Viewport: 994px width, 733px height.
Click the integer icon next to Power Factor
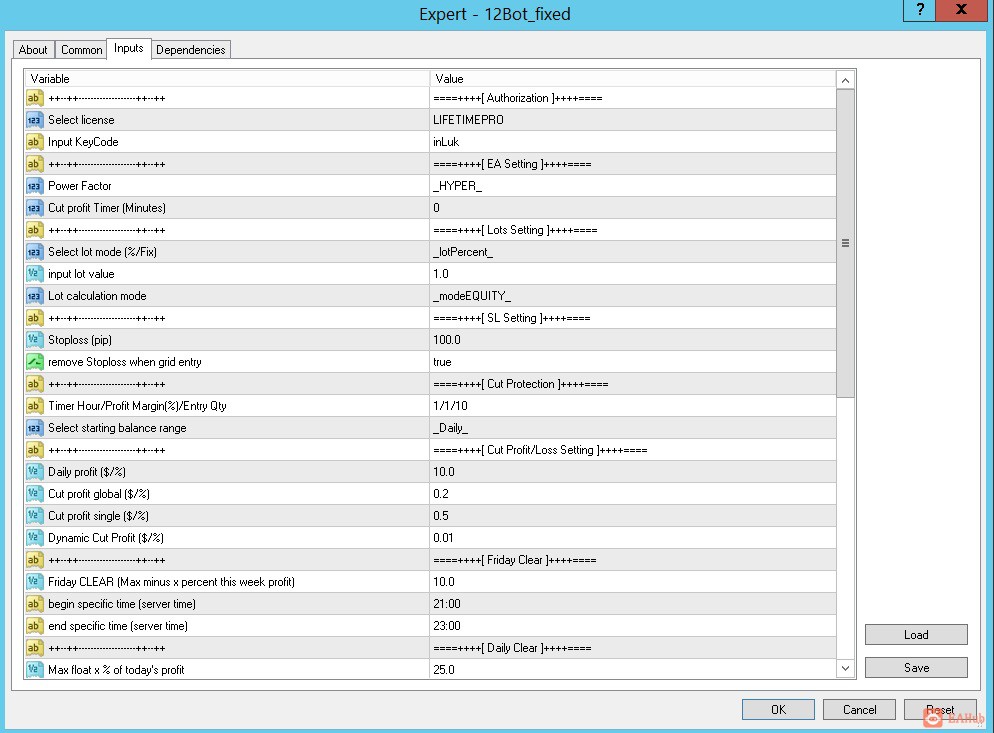click(x=34, y=186)
